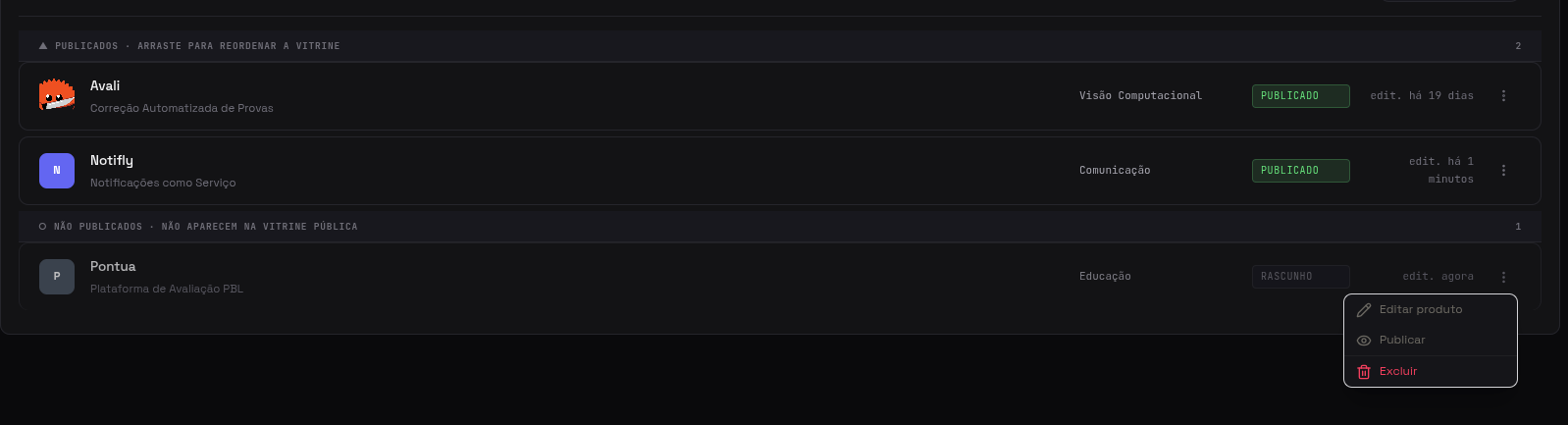Choose Publicar from the context menu
The width and height of the screenshot is (1568, 425).
pos(1431,341)
